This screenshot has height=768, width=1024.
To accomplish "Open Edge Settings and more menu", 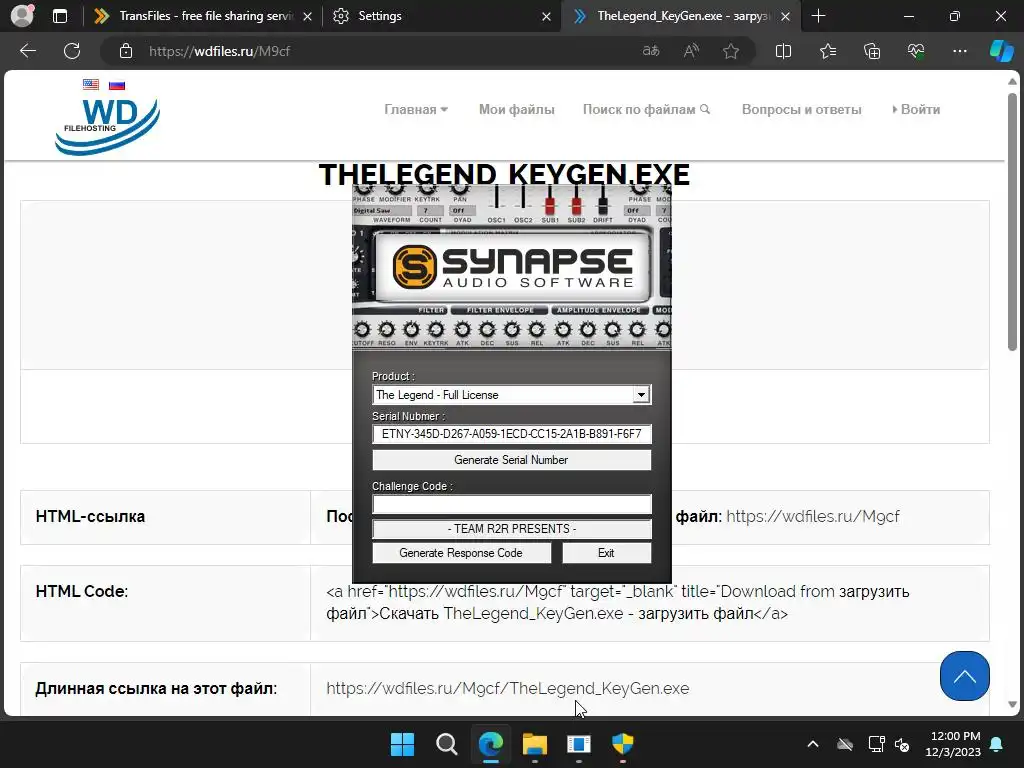I will 959,51.
